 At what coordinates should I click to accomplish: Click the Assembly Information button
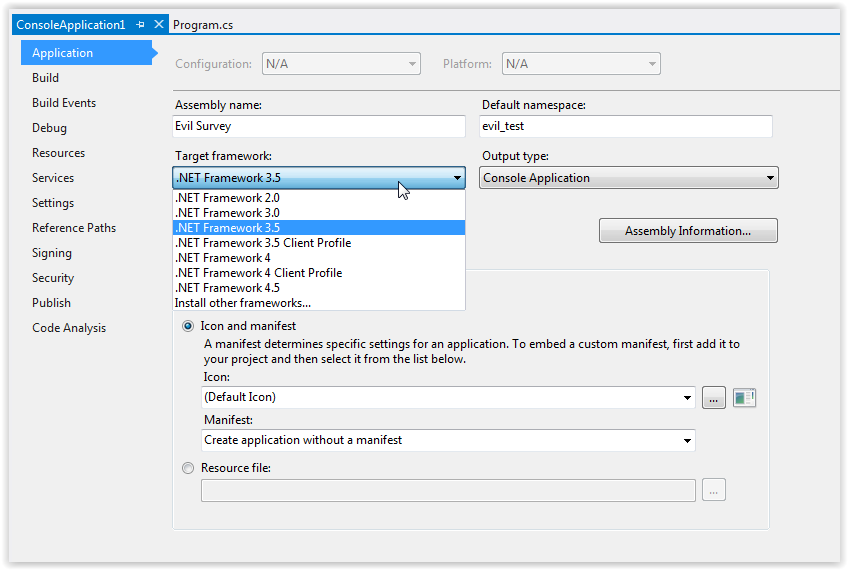[x=688, y=231]
